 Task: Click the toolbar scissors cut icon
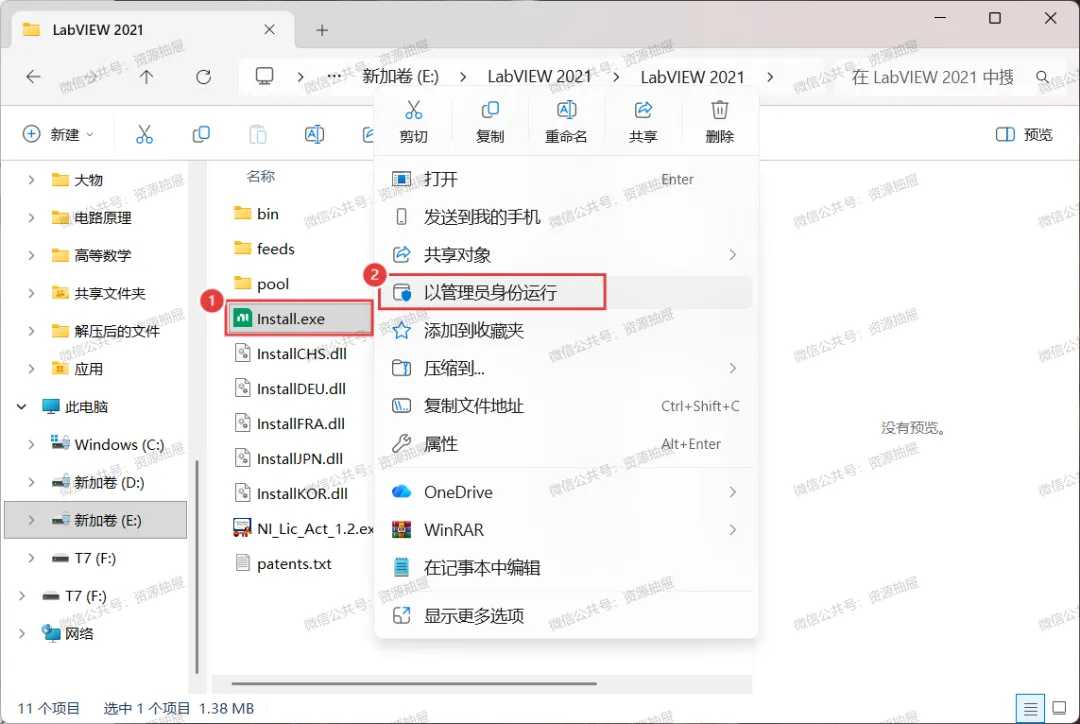144,134
